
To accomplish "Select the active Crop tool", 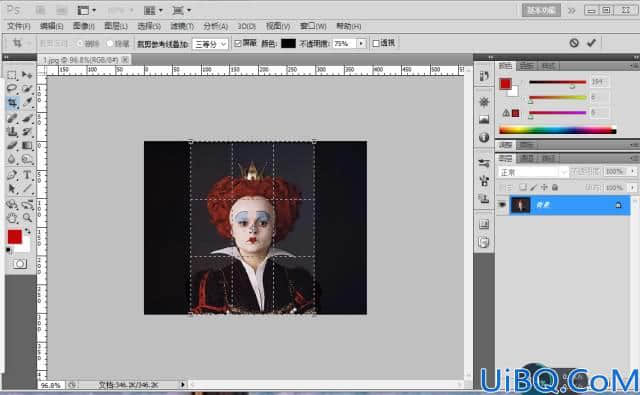I will [x=12, y=102].
